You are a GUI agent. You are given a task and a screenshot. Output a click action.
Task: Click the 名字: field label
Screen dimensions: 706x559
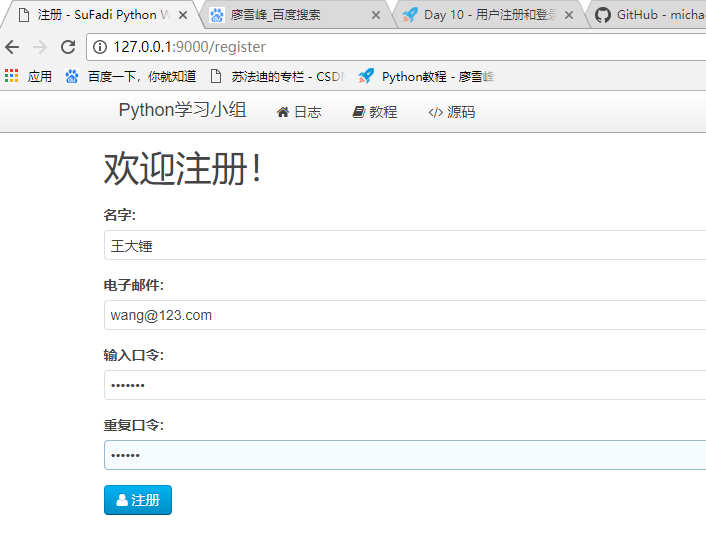[120, 215]
